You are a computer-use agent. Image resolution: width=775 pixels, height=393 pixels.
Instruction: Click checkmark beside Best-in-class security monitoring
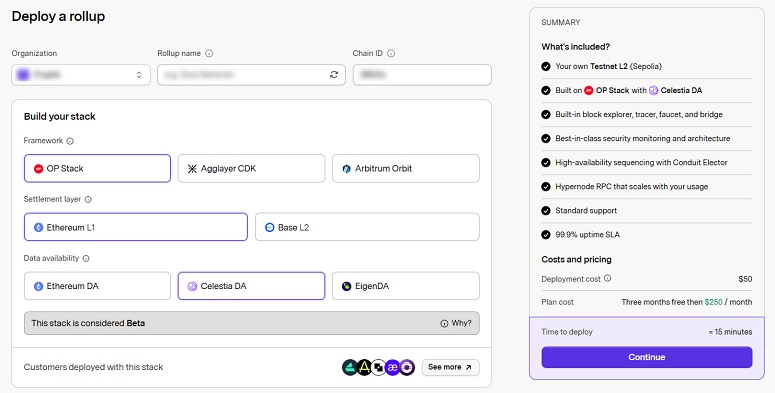point(546,138)
